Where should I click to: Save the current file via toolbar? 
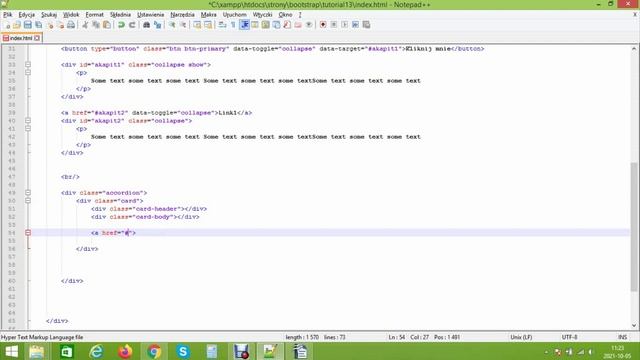27,25
